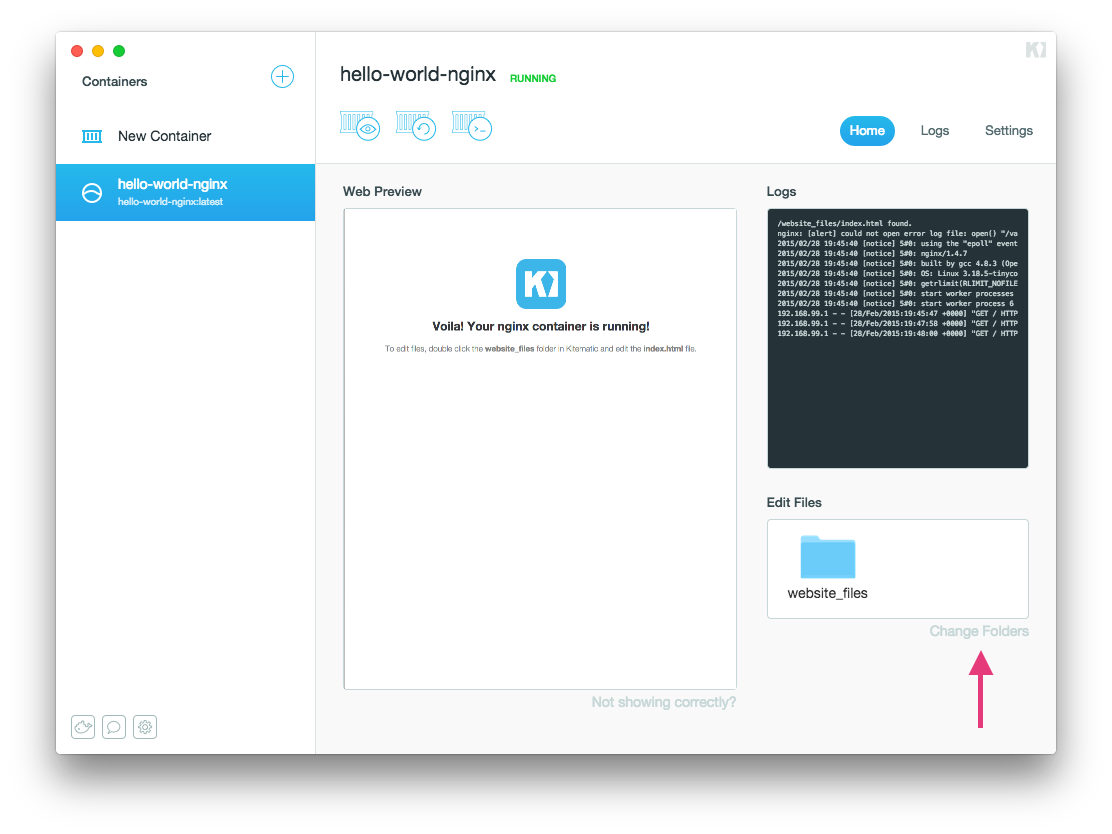Click the Change Folders link

pyautogui.click(x=978, y=631)
